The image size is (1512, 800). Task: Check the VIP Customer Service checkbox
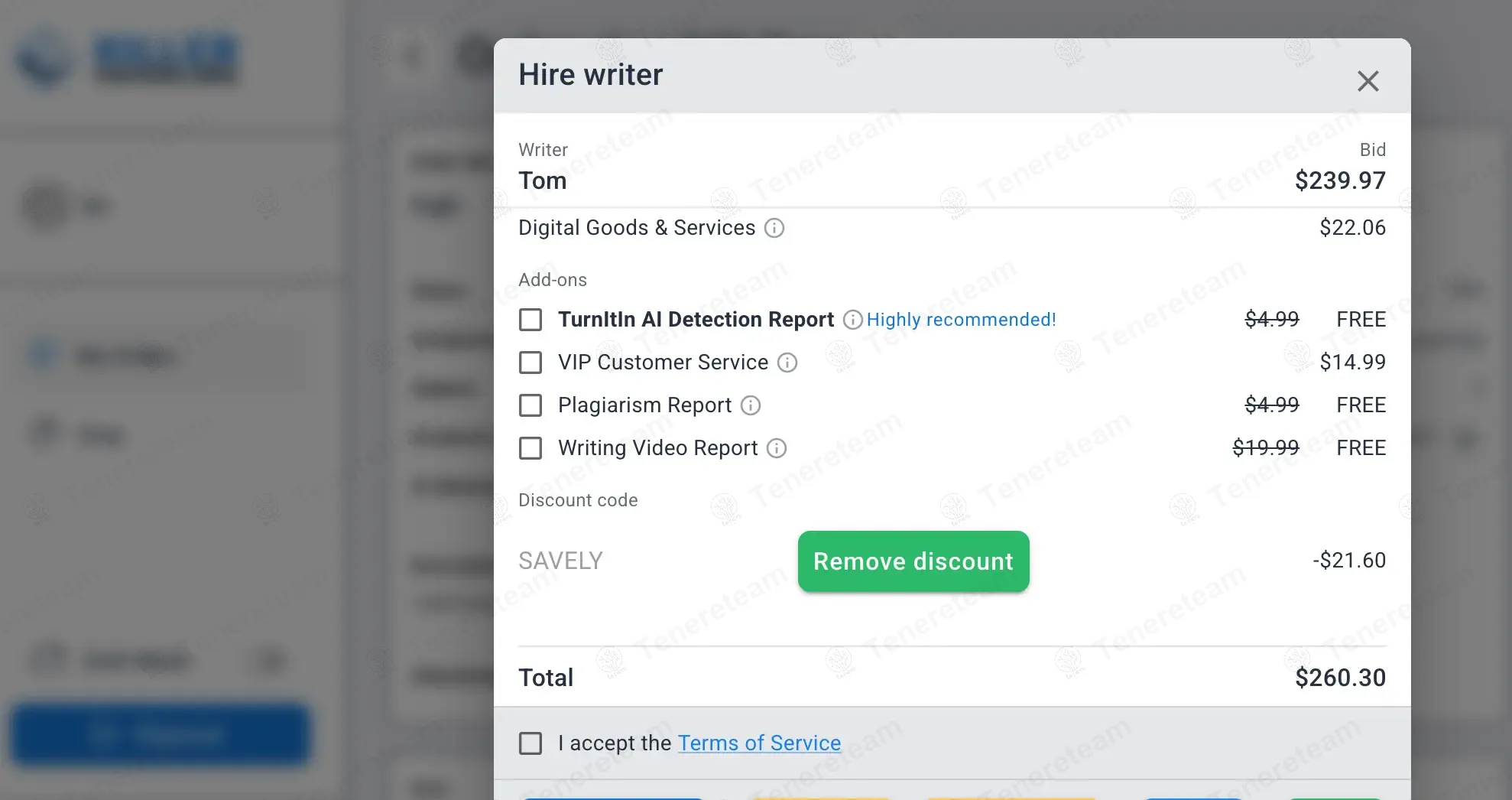[530, 363]
